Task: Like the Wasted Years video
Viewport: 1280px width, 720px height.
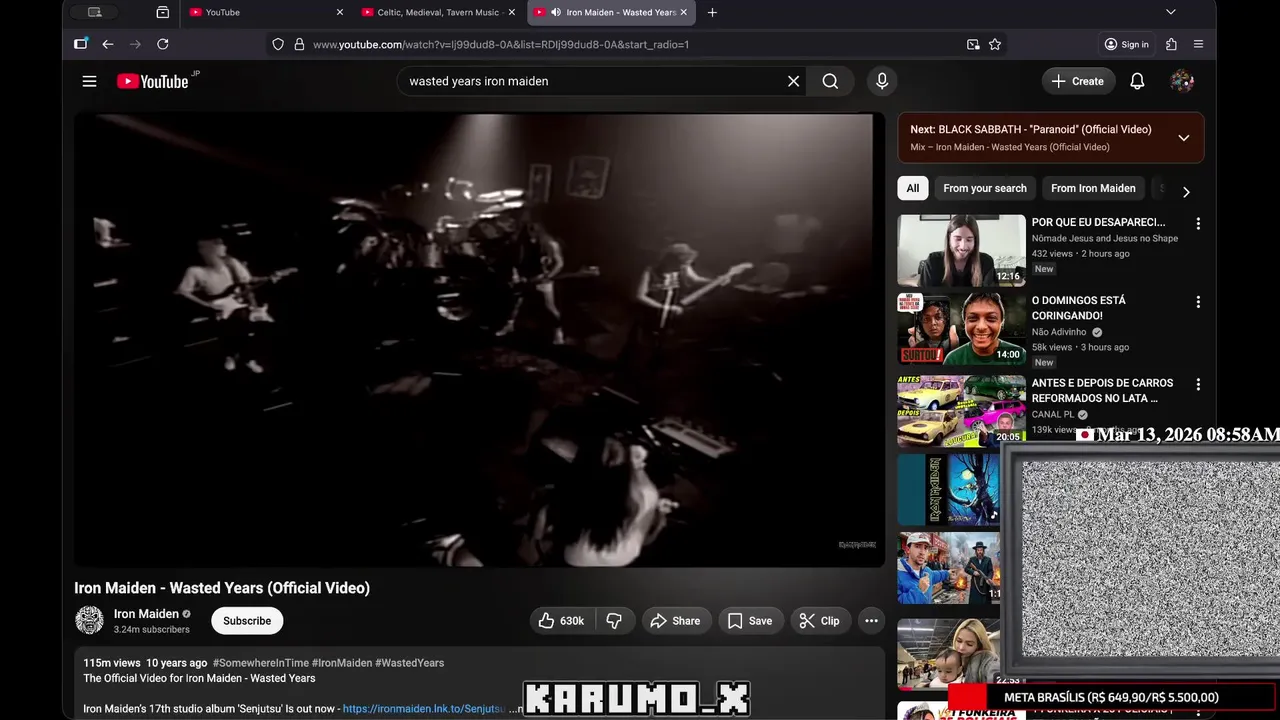Action: [562, 621]
